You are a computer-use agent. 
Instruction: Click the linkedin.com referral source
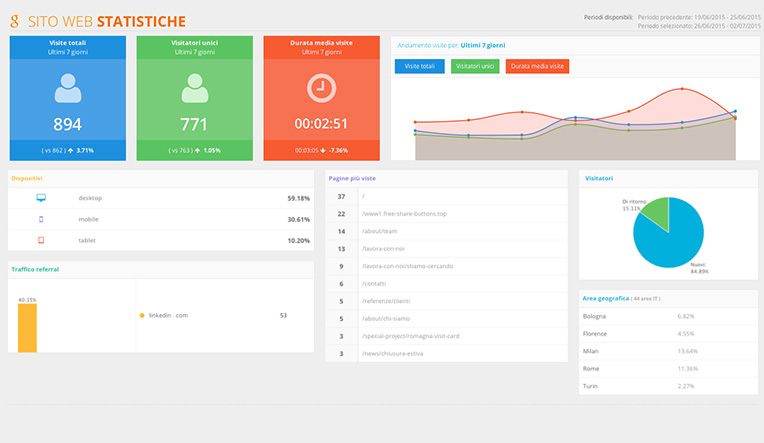169,315
